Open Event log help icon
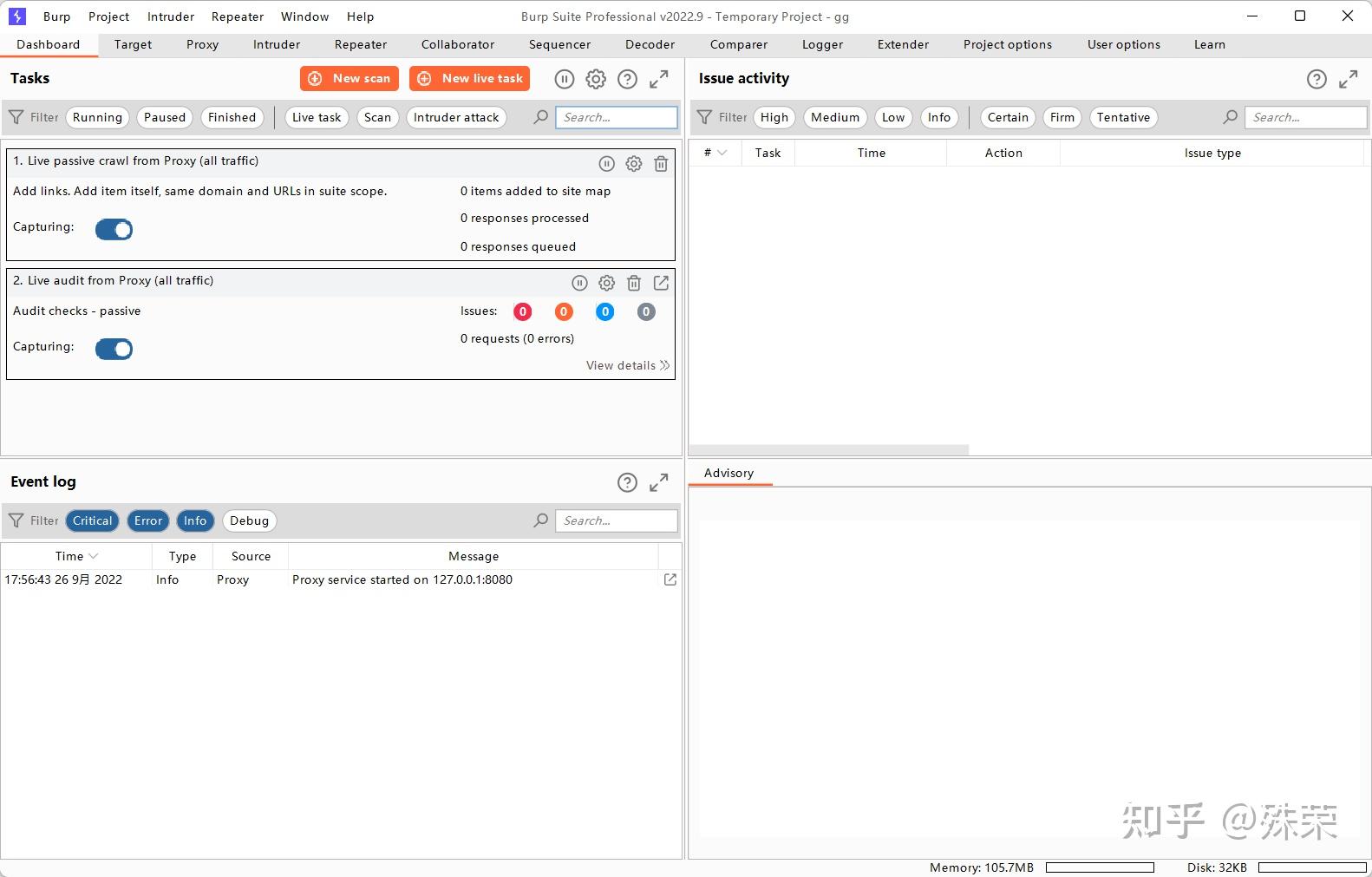This screenshot has height=877, width=1372. pos(627,482)
